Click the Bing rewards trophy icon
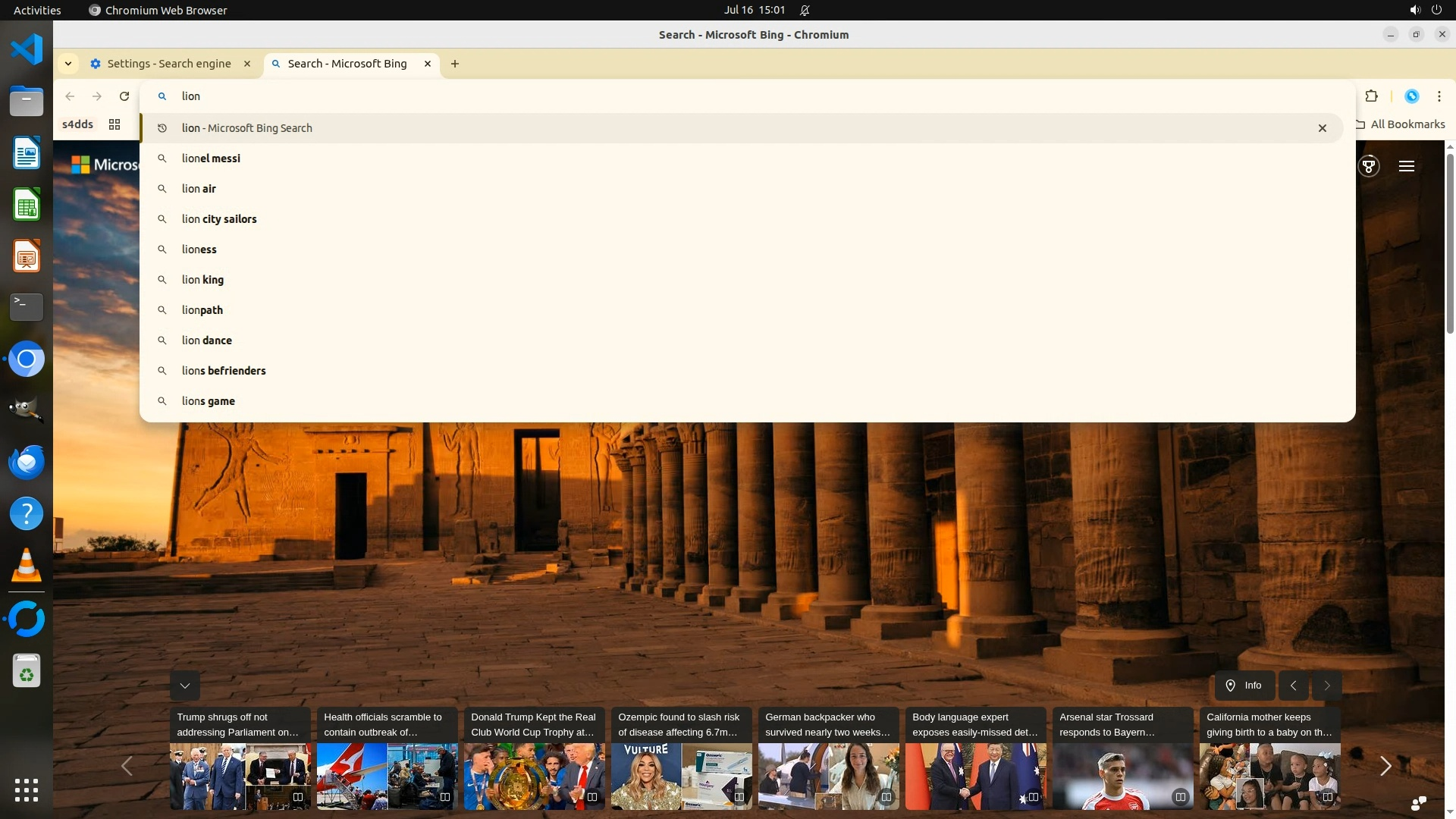 [x=1369, y=166]
